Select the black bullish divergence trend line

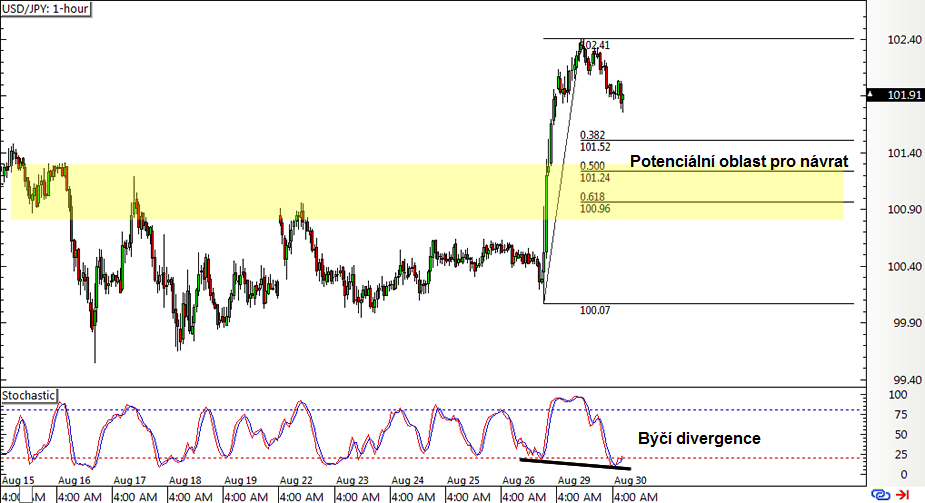tap(575, 464)
